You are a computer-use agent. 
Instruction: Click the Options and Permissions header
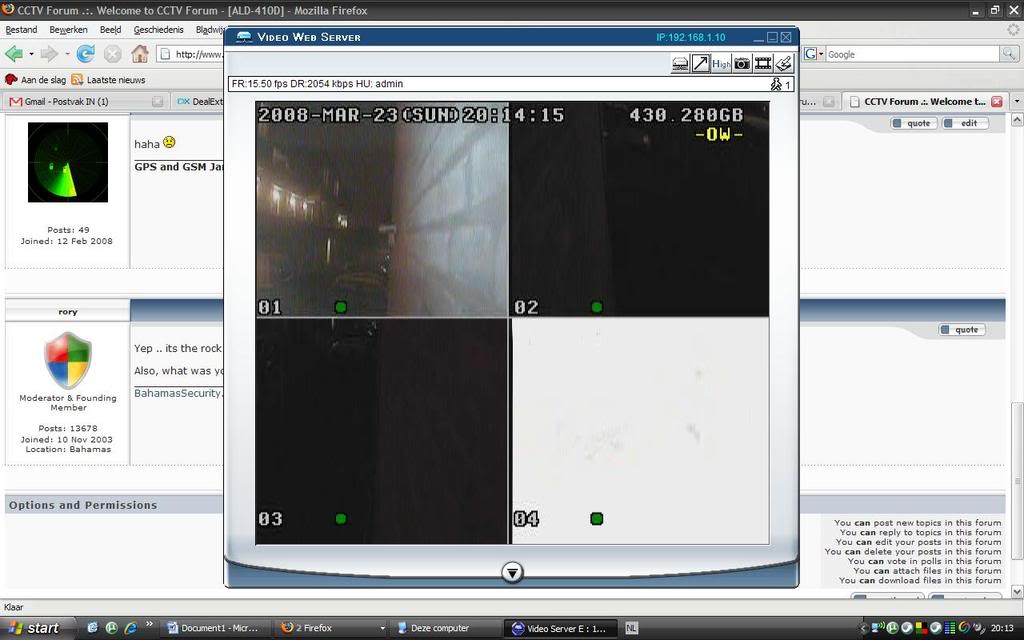point(83,505)
